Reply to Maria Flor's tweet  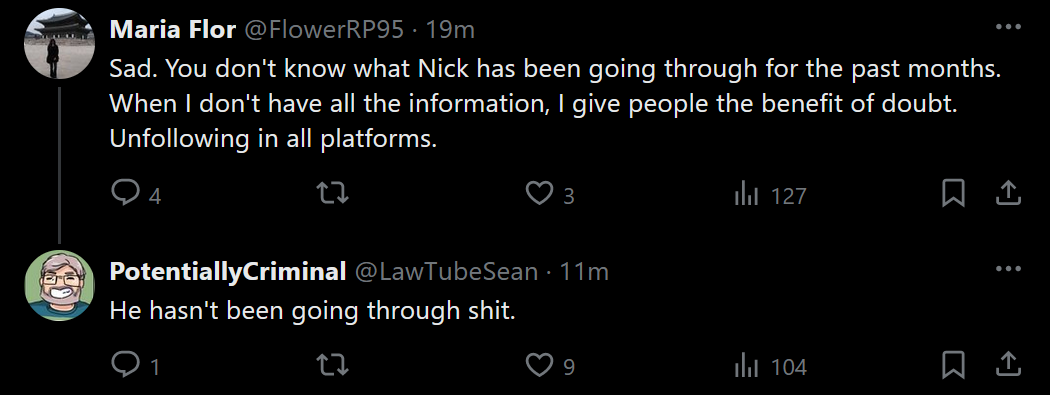124,194
